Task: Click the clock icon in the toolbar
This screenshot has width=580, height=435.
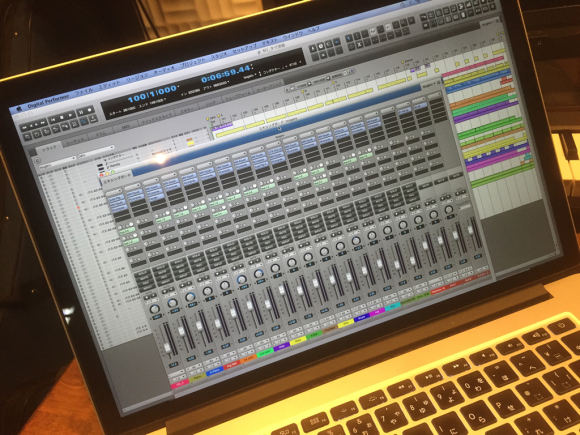Action: (321, 47)
